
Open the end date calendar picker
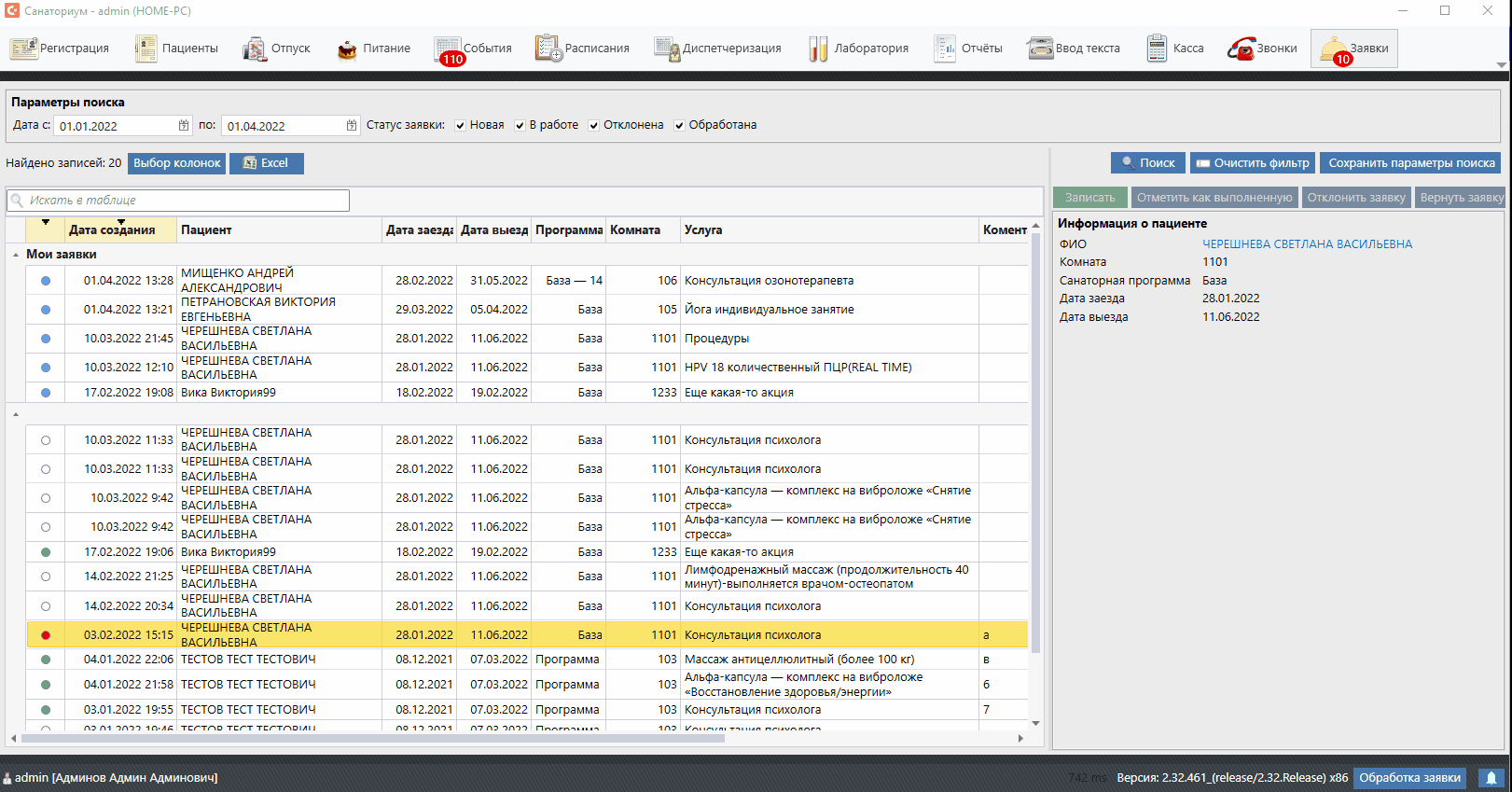[x=352, y=125]
